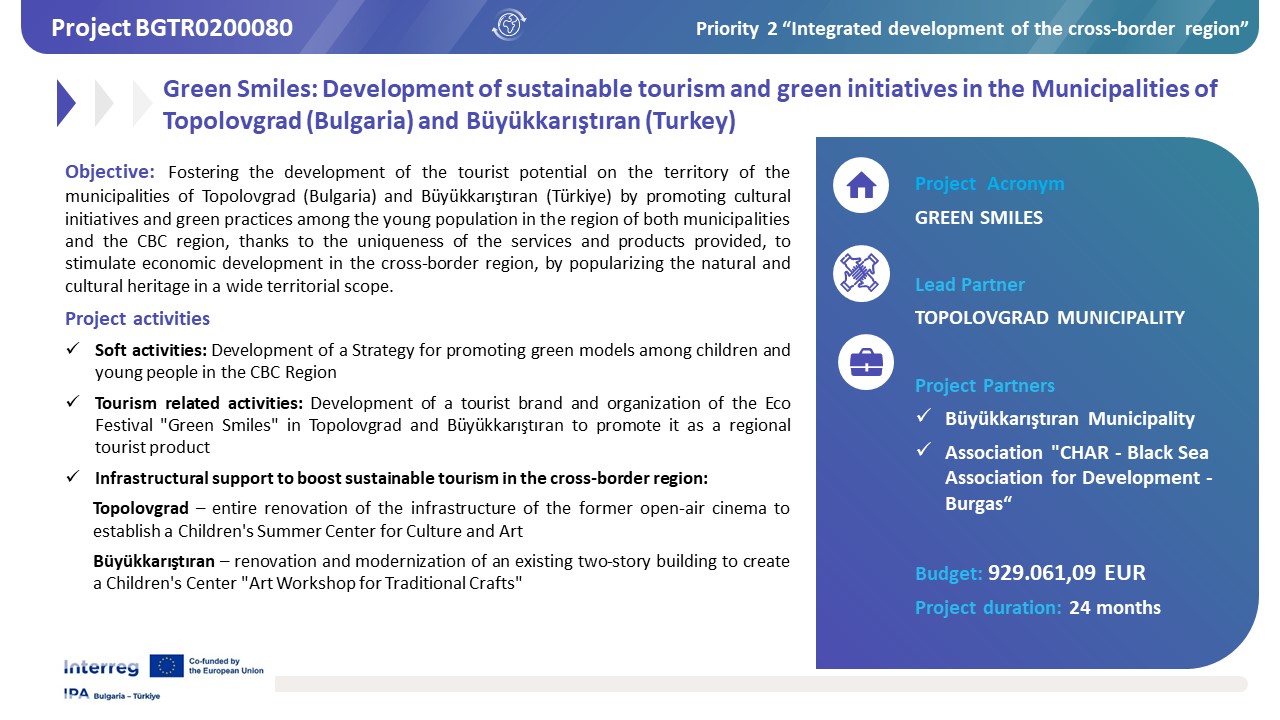Click the house icon beside Project Acronym
Screen dimensions: 1280x720
point(861,186)
